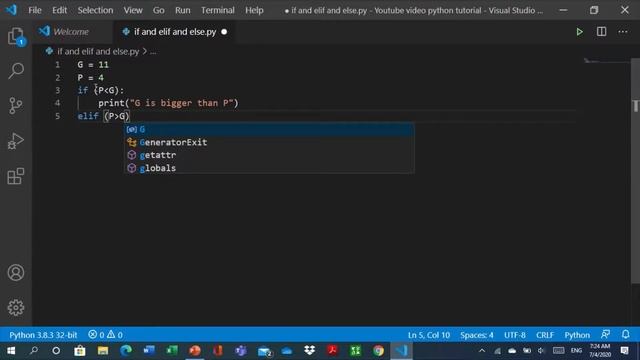
Task: Open Microsoft Teams from the taskbar
Action: coord(241,351)
